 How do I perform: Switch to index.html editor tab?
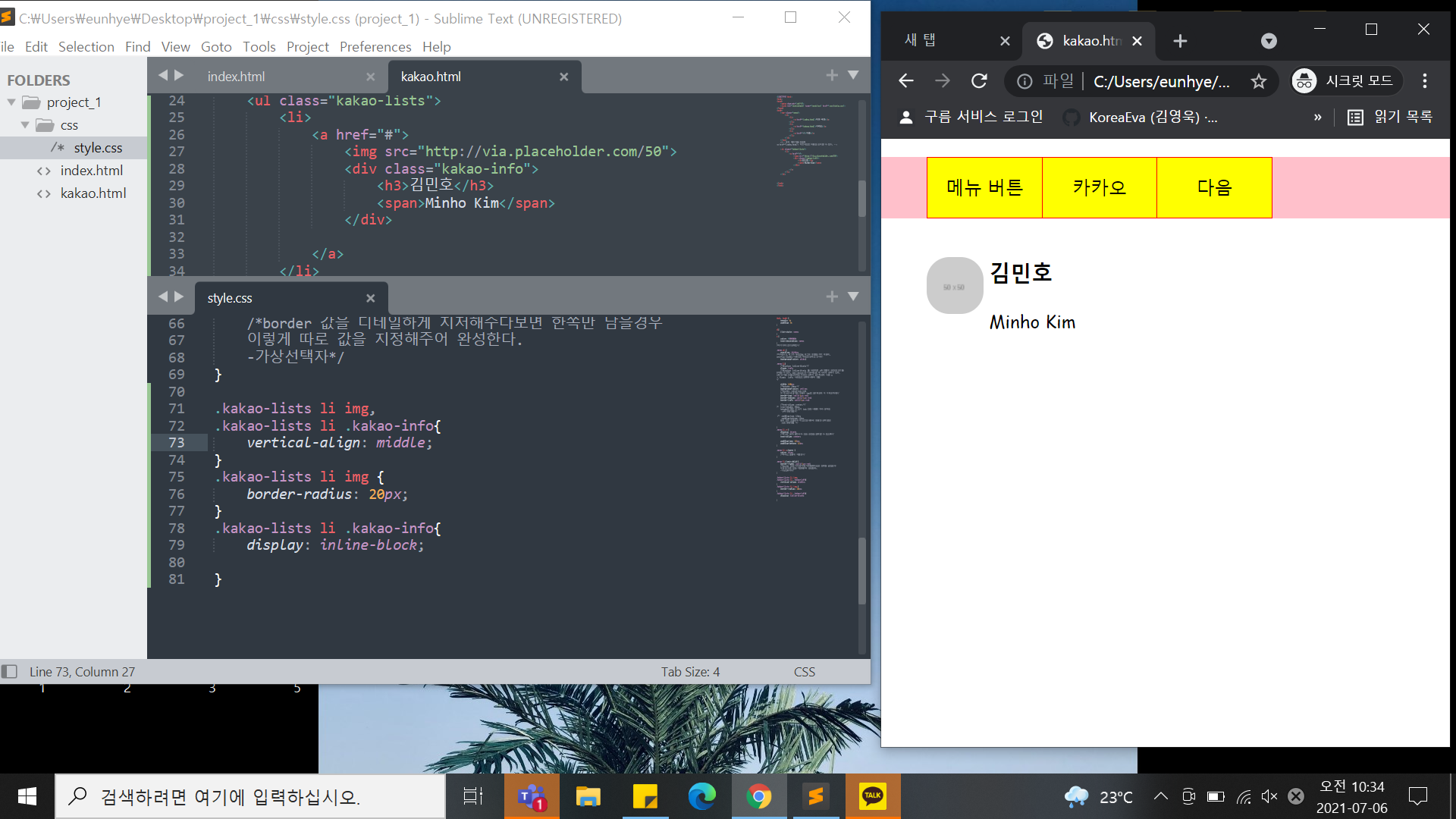(x=237, y=77)
